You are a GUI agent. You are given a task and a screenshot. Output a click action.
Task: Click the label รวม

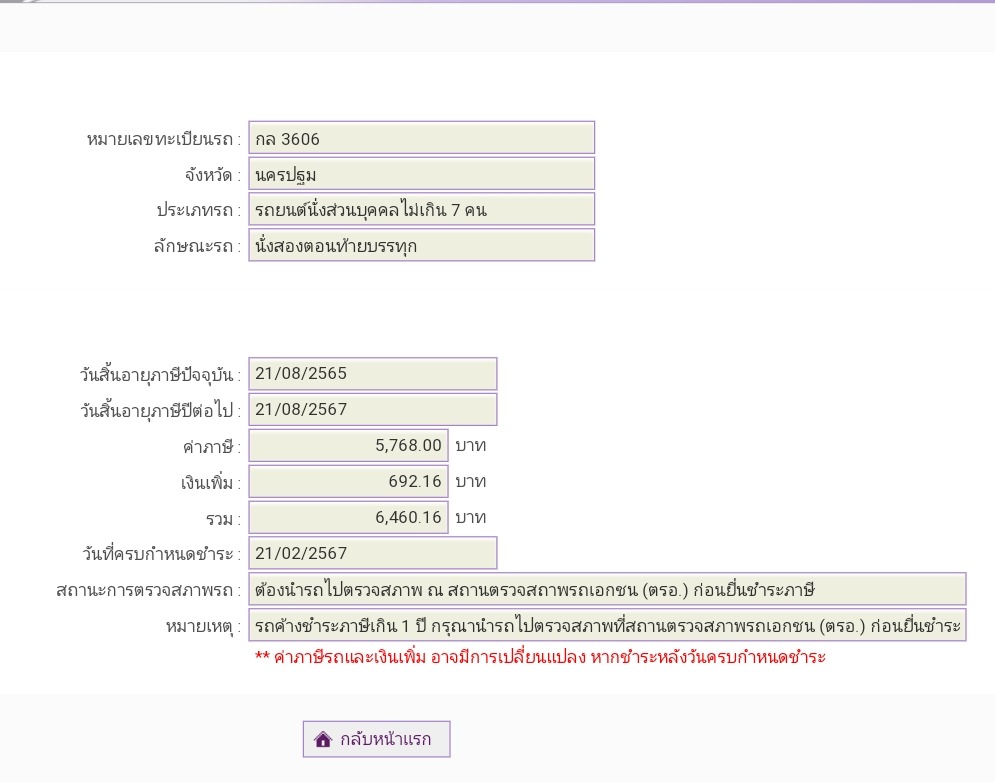coord(223,519)
